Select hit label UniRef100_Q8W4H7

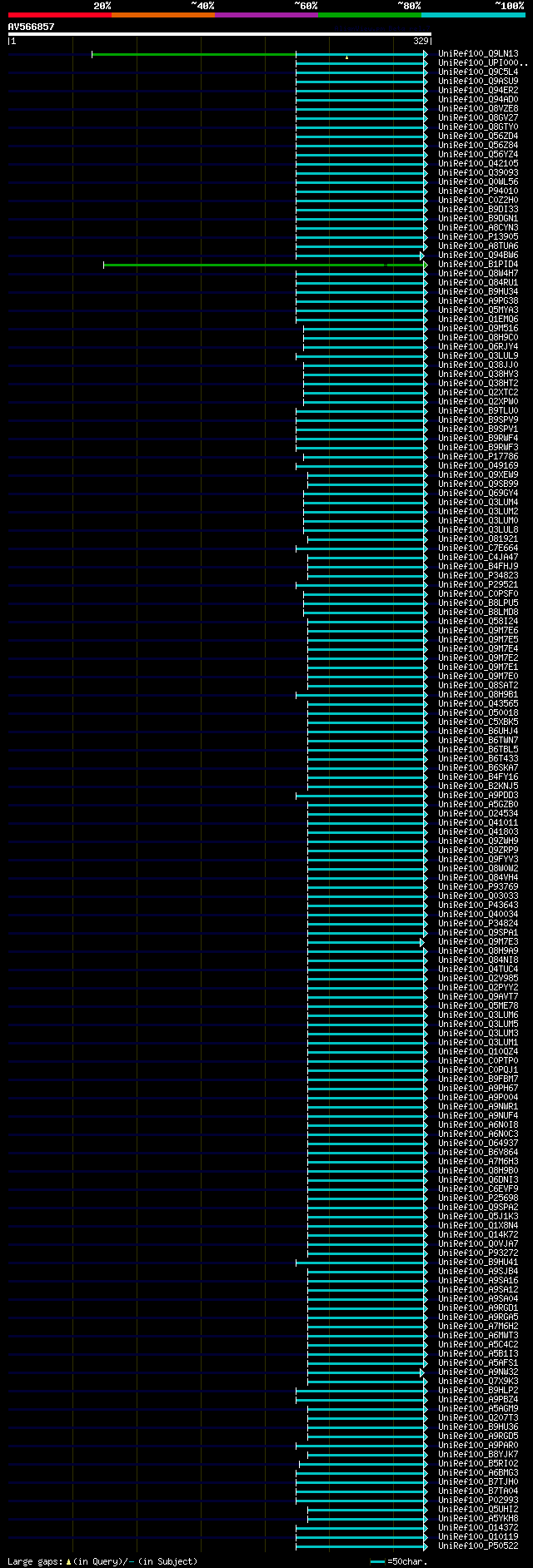click(x=478, y=274)
